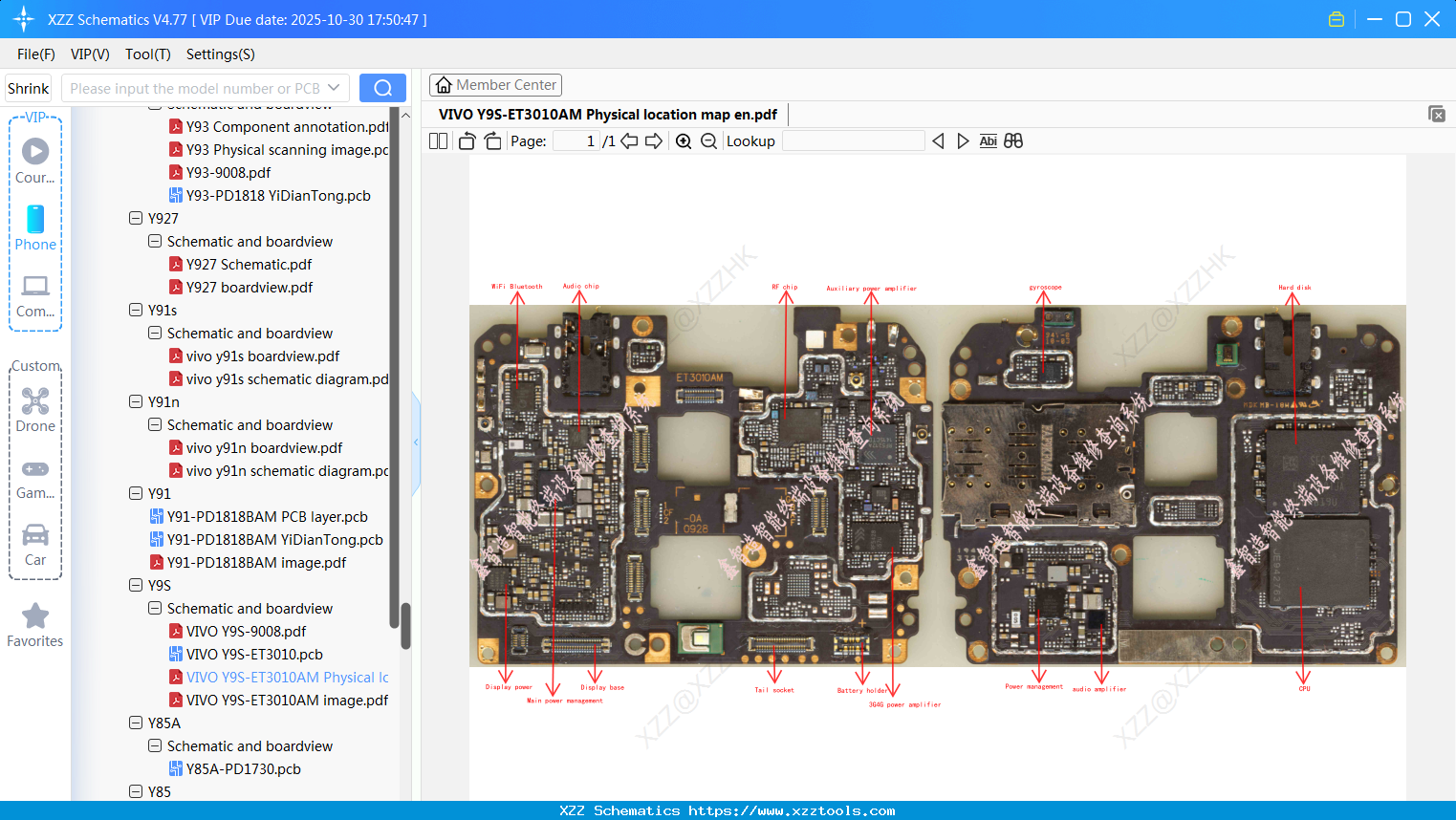Open the Course section in sidebar
Viewport: 1456px width, 820px height.
35,161
